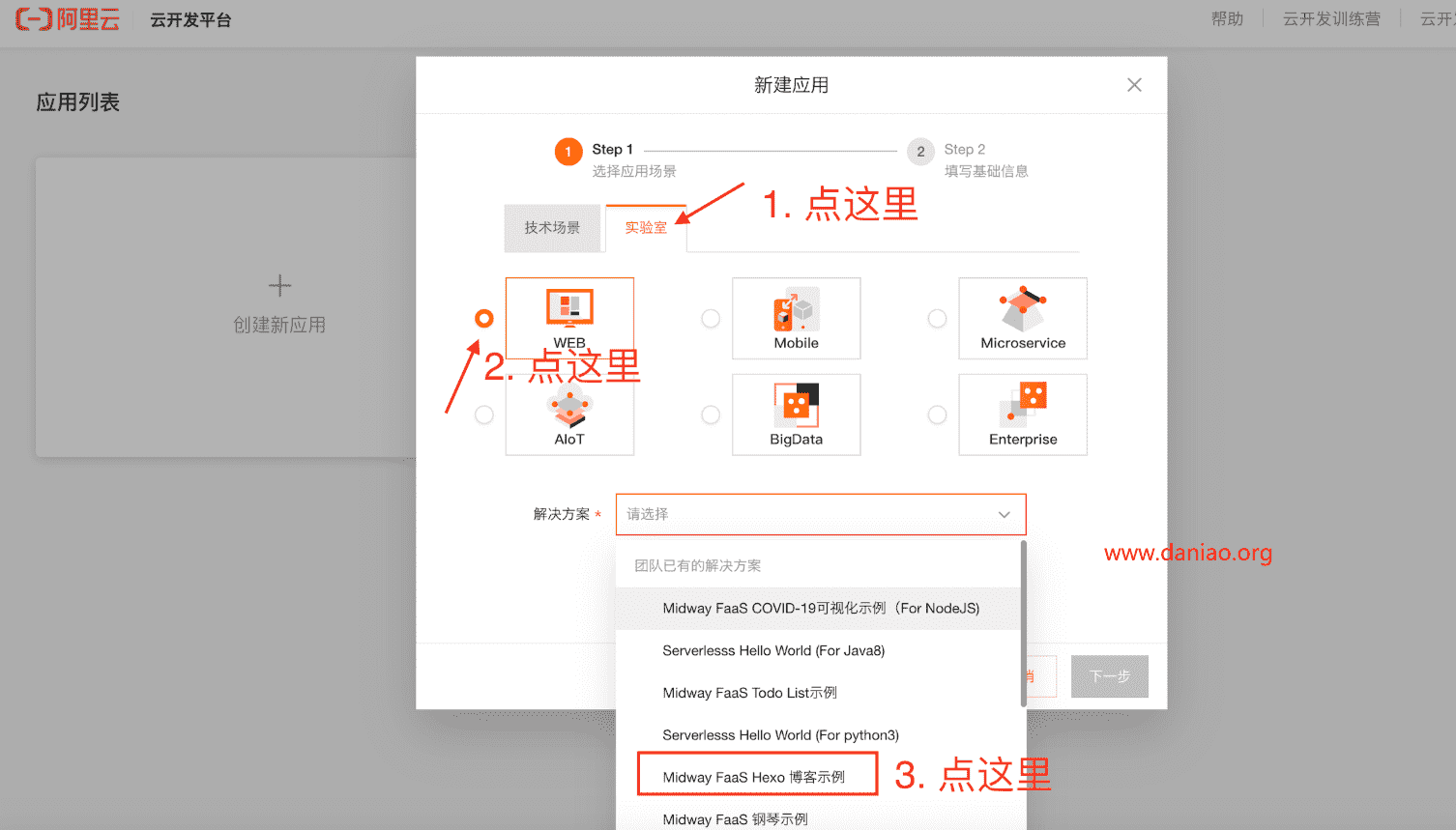The image size is (1456, 830).
Task: Choose the Microservice radio button
Action: click(937, 318)
